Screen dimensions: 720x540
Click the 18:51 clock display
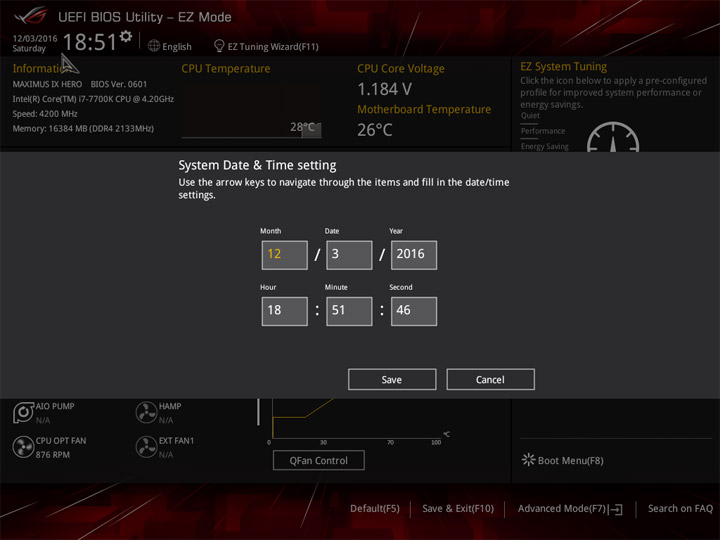[90, 42]
